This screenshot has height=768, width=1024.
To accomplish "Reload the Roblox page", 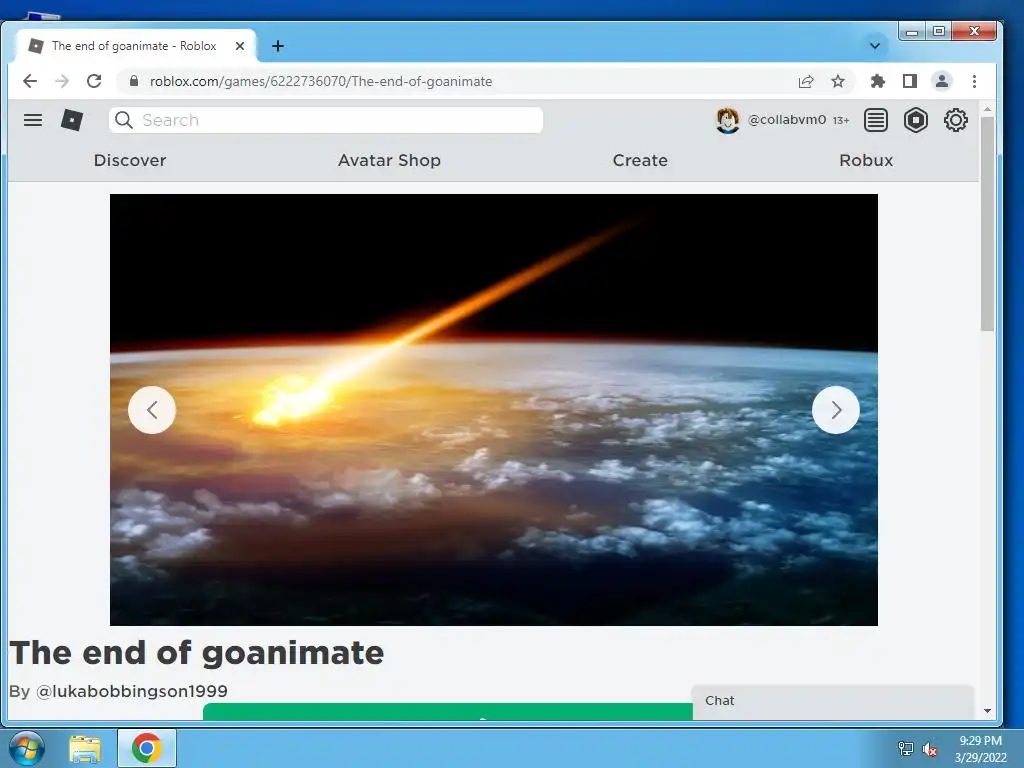I will coord(94,81).
